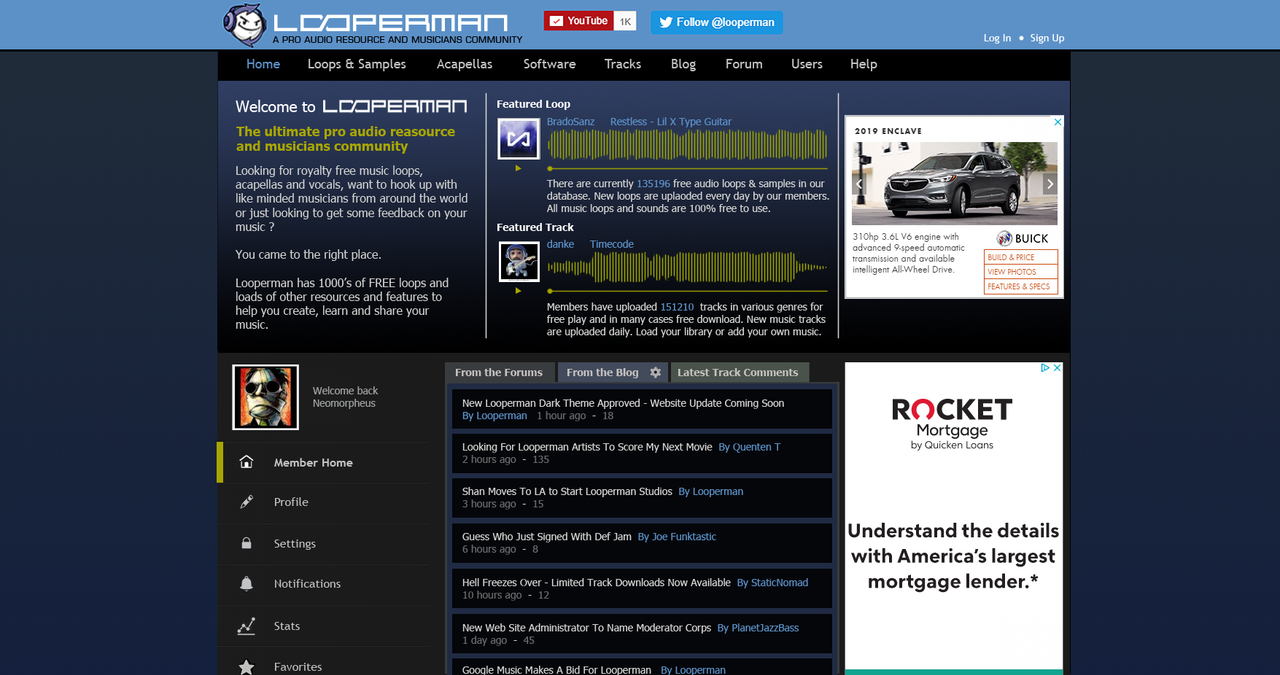Open the Acapellas menu
The height and width of the screenshot is (675, 1280).
coord(465,64)
